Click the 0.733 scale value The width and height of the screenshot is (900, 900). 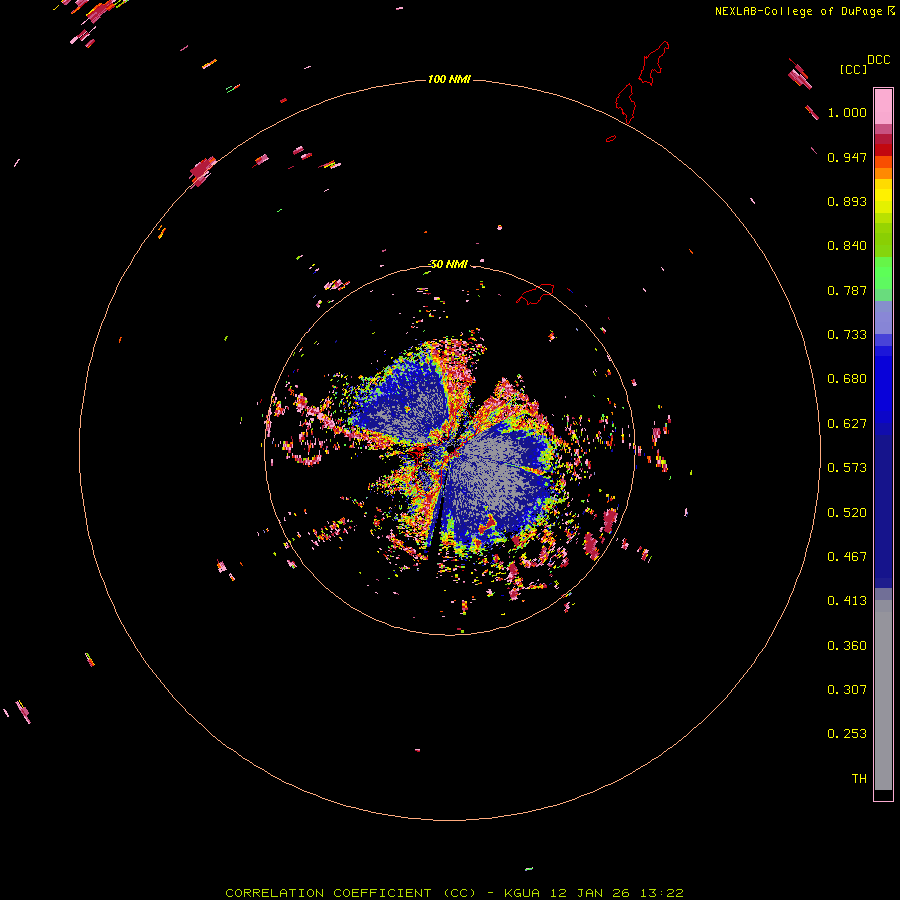pos(847,335)
